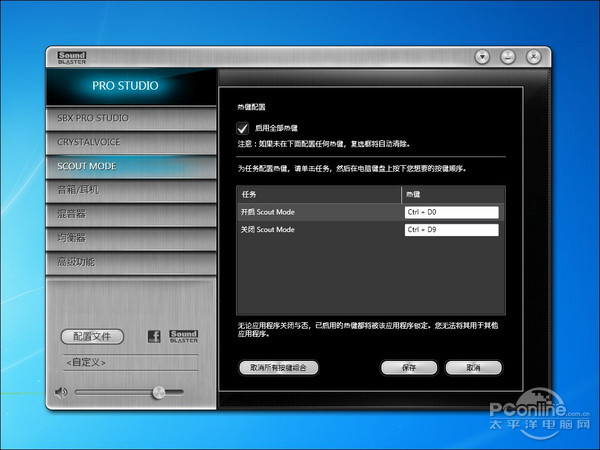This screenshot has width=600, height=450.
Task: Switch to the CRYSTALVOICE section
Action: pyautogui.click(x=131, y=142)
